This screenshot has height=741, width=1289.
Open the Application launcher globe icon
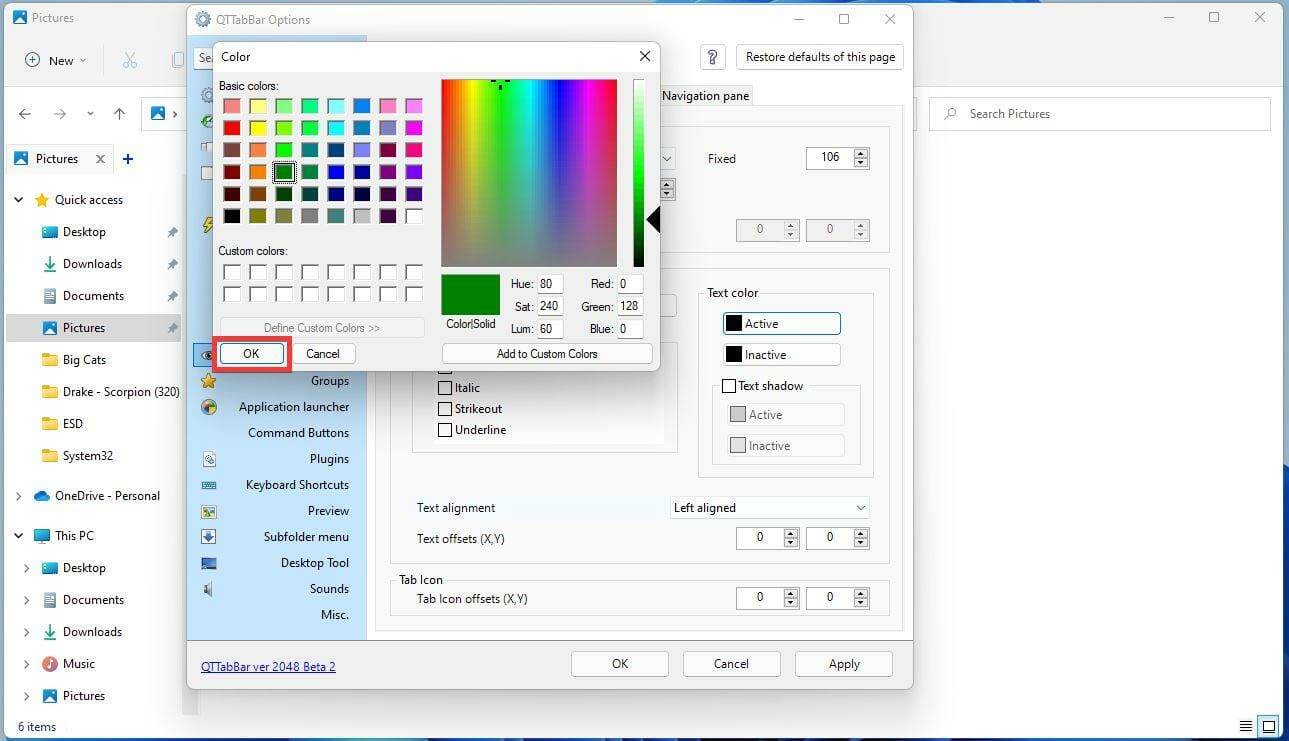(208, 406)
